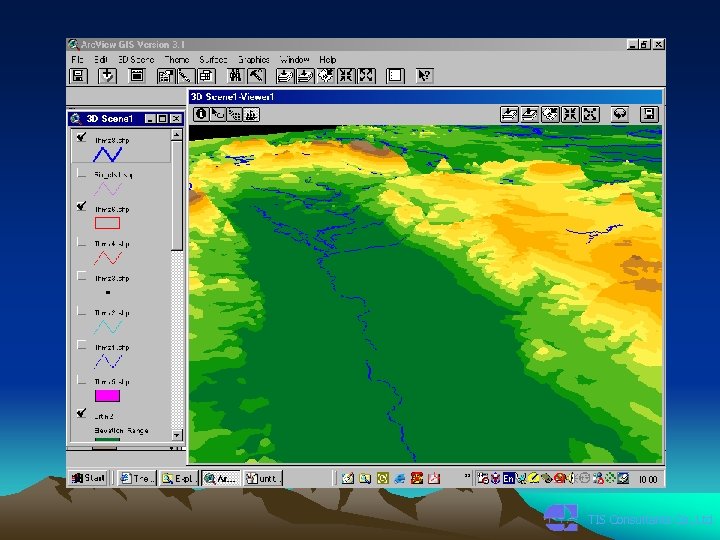Click the hammer Query Builder icon
This screenshot has width=720, height=540.
[257, 76]
